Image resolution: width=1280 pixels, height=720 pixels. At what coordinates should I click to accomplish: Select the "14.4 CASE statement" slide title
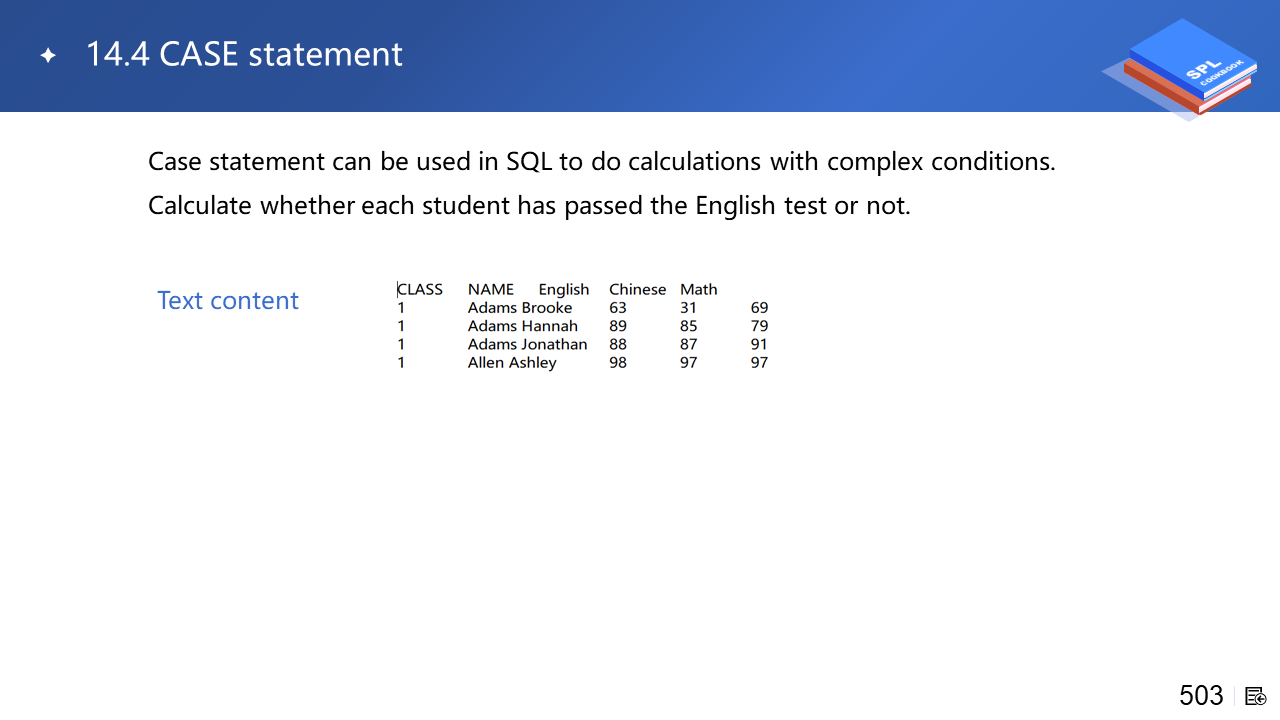(244, 54)
